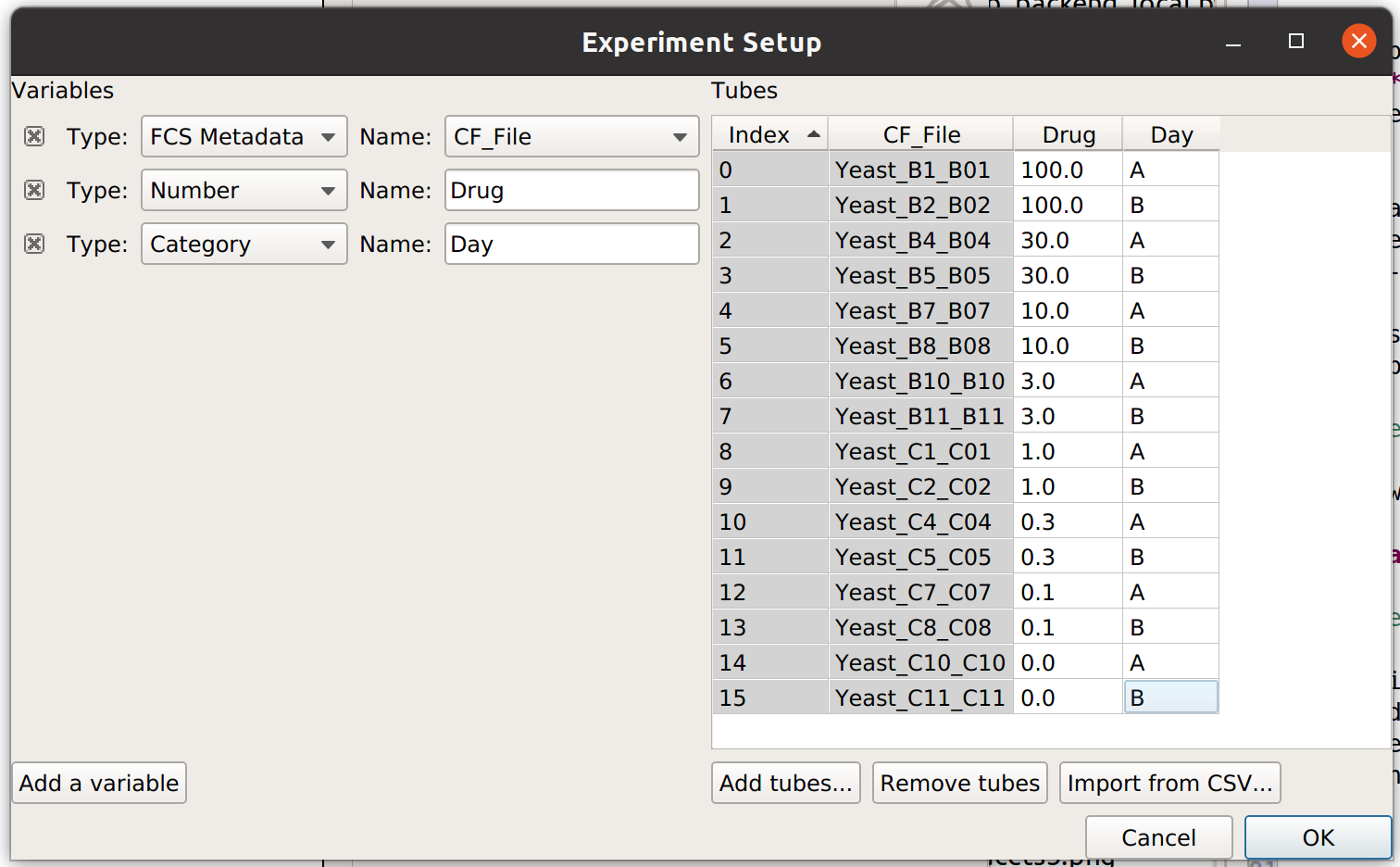This screenshot has width=1400, height=867.
Task: Click the Index column sort arrow
Action: 814,134
